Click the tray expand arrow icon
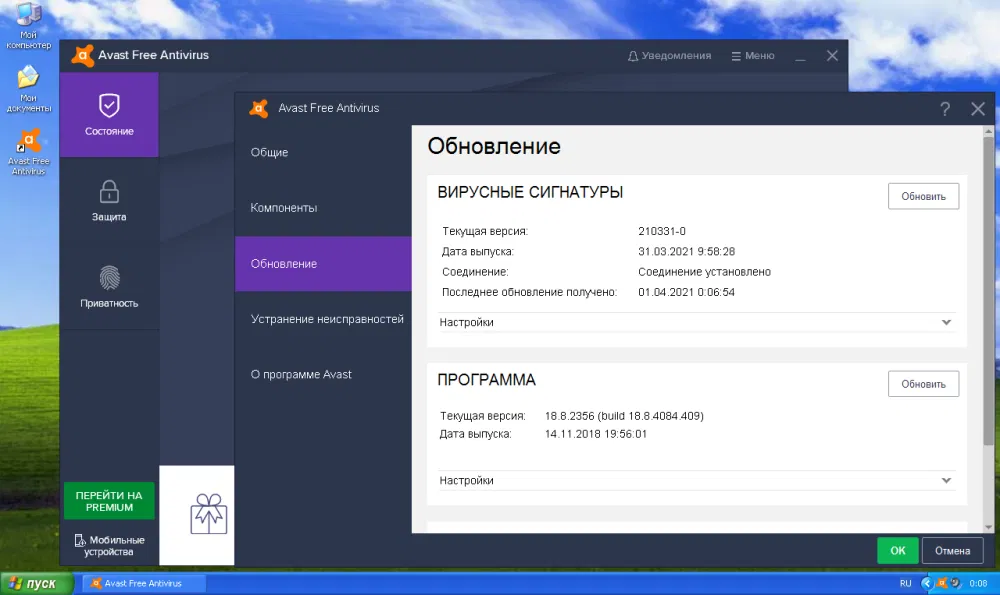The image size is (1000, 595). tap(927, 583)
